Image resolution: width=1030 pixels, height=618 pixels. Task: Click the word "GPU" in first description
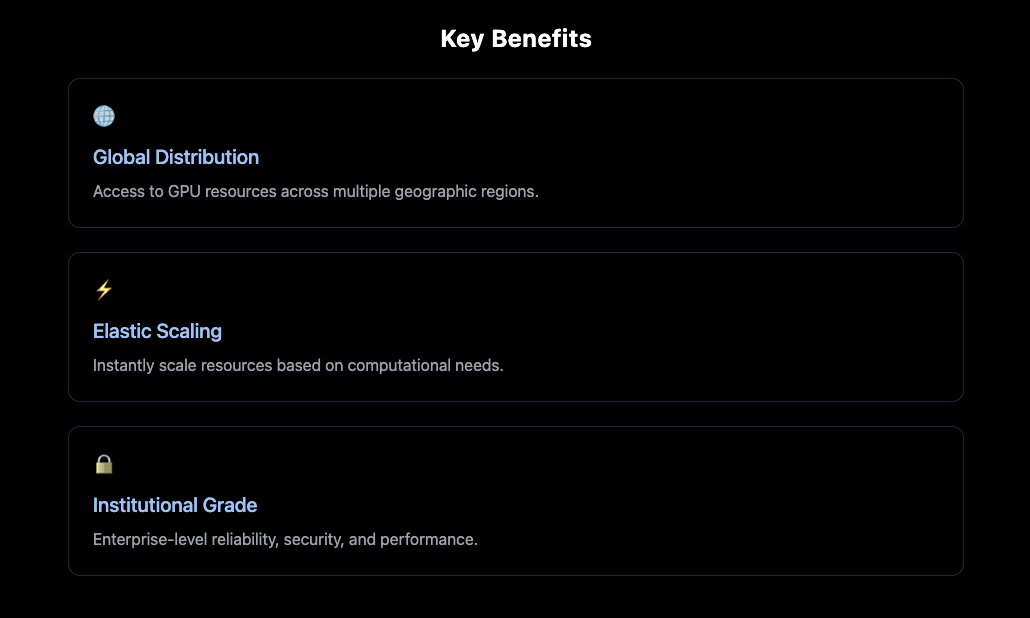click(196, 191)
